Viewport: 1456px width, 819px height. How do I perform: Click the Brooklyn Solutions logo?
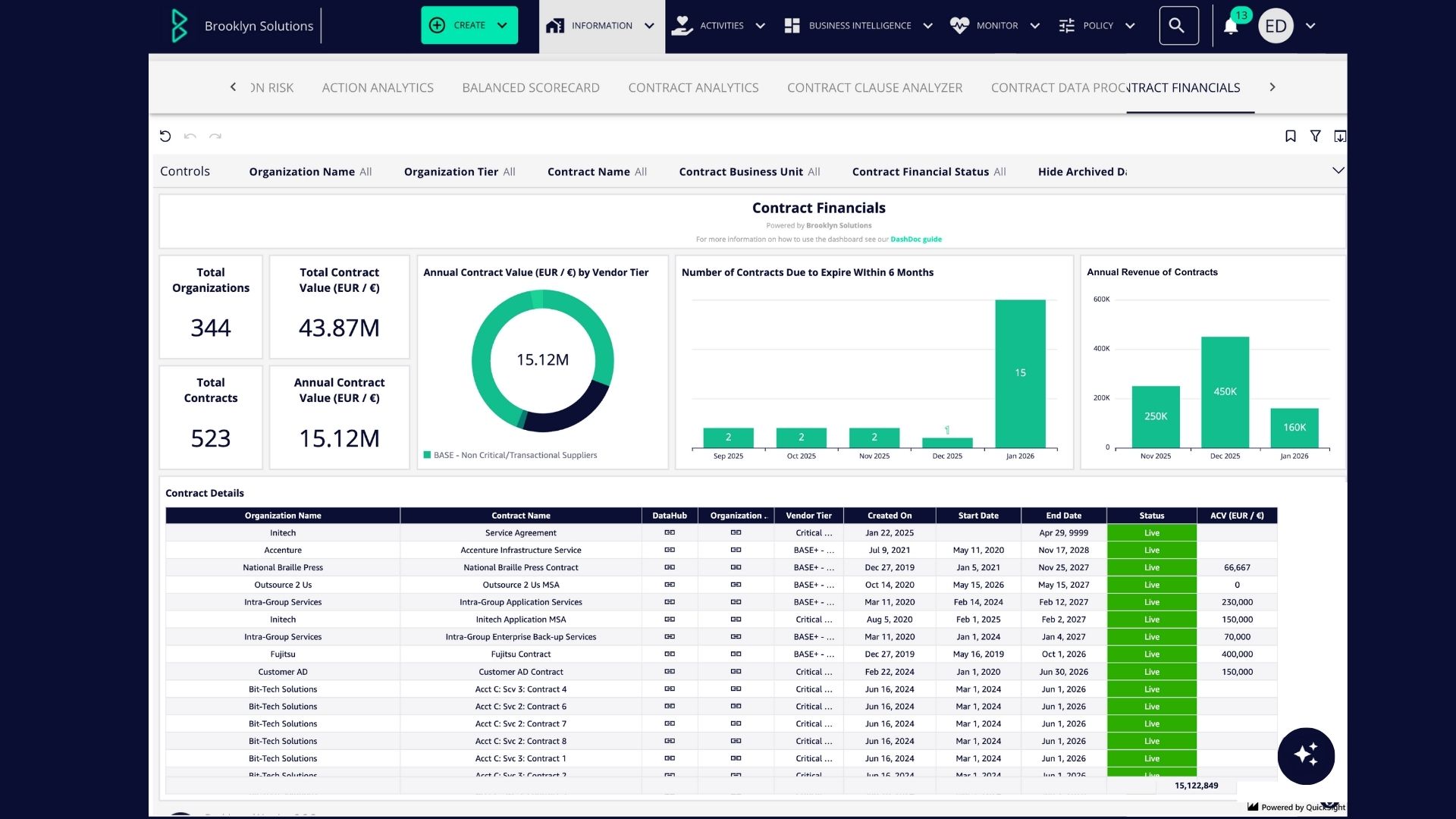[179, 25]
